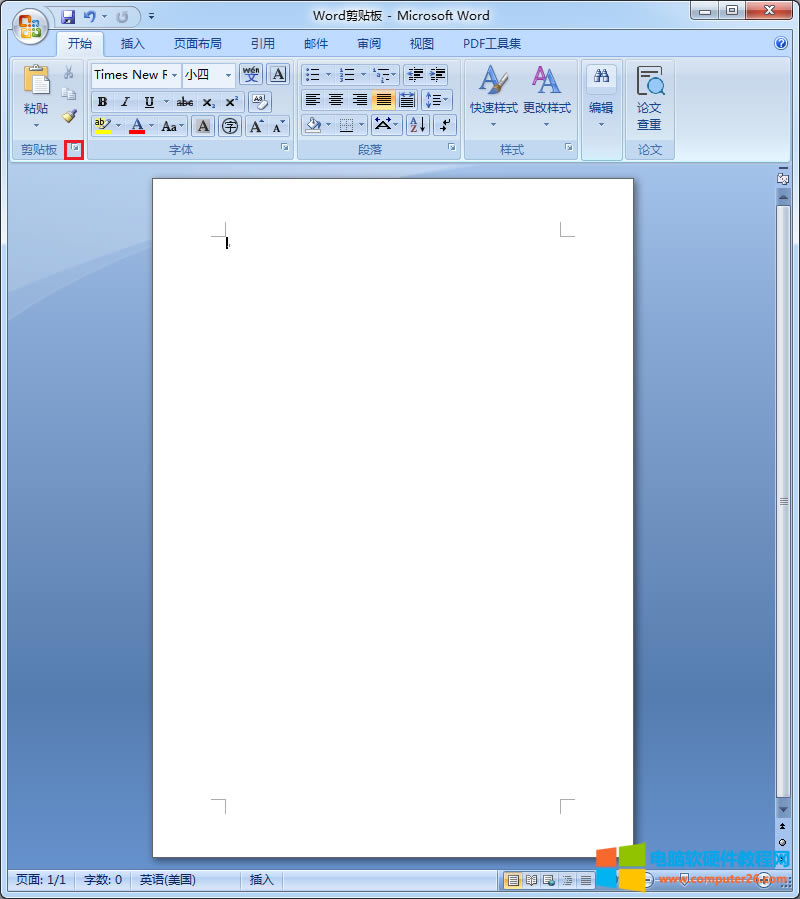
Task: Open the 页面布局 ribbon tab
Action: (x=197, y=44)
